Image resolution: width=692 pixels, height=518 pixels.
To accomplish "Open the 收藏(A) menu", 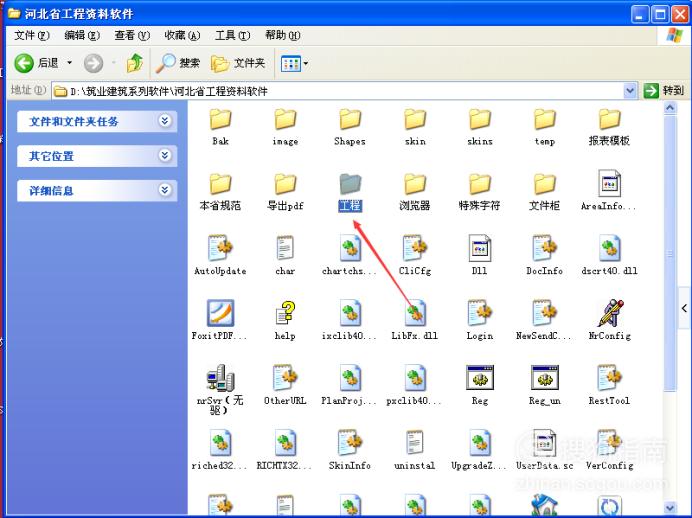I will pyautogui.click(x=182, y=35).
